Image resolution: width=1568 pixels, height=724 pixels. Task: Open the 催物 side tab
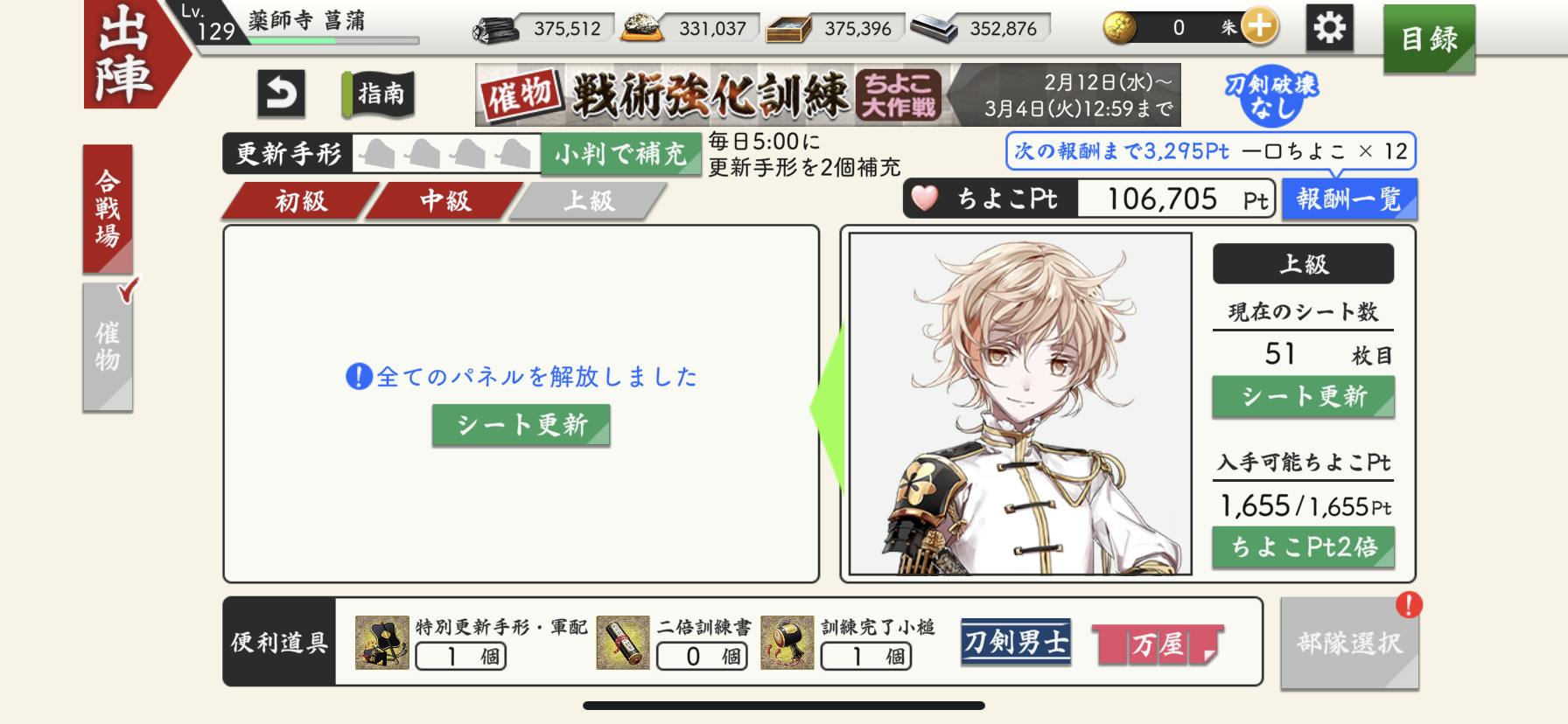point(108,346)
